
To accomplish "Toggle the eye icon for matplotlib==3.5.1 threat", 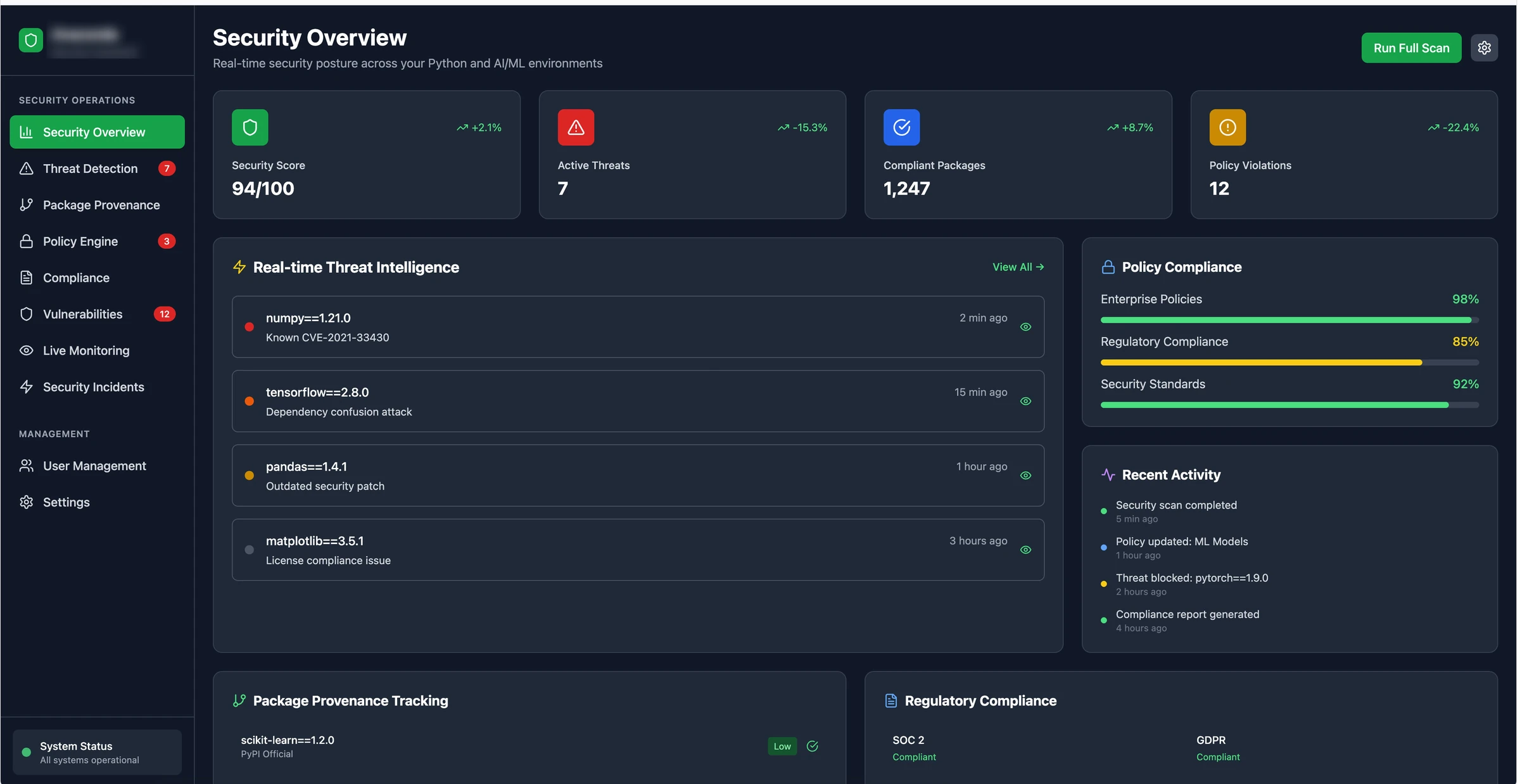I will pos(1025,550).
